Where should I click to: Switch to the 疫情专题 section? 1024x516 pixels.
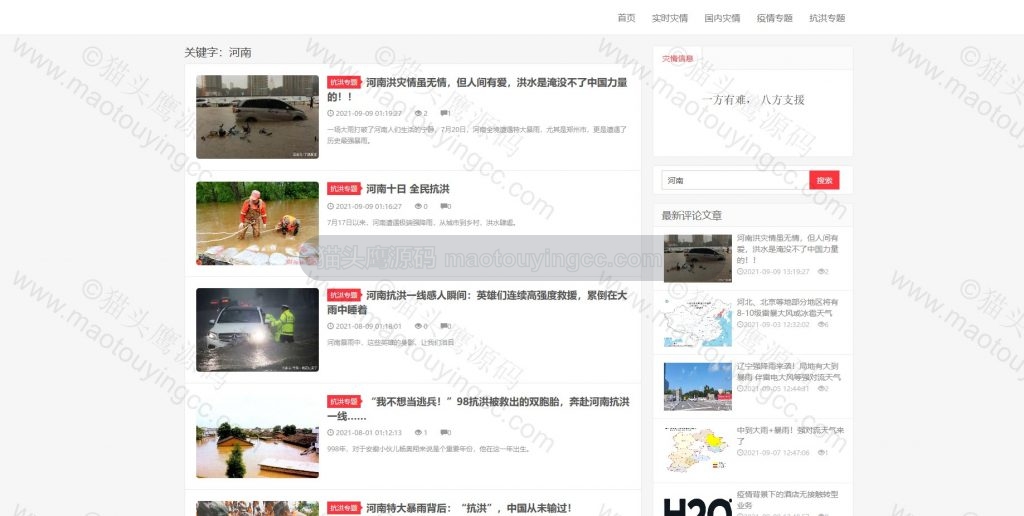tap(775, 18)
